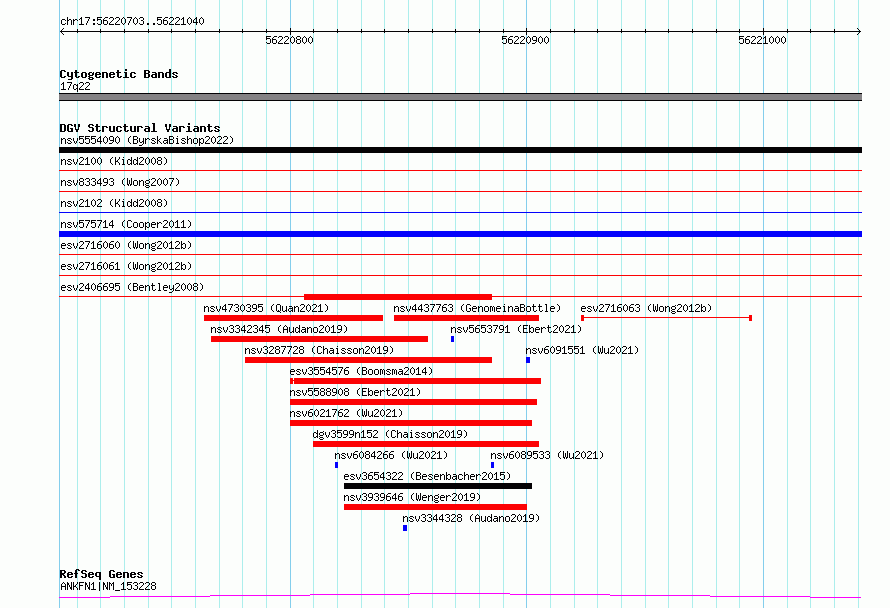Viewport: 890px width, 608px height.
Task: Click the chr17:56220703..56221040 region label
Action: [132, 21]
